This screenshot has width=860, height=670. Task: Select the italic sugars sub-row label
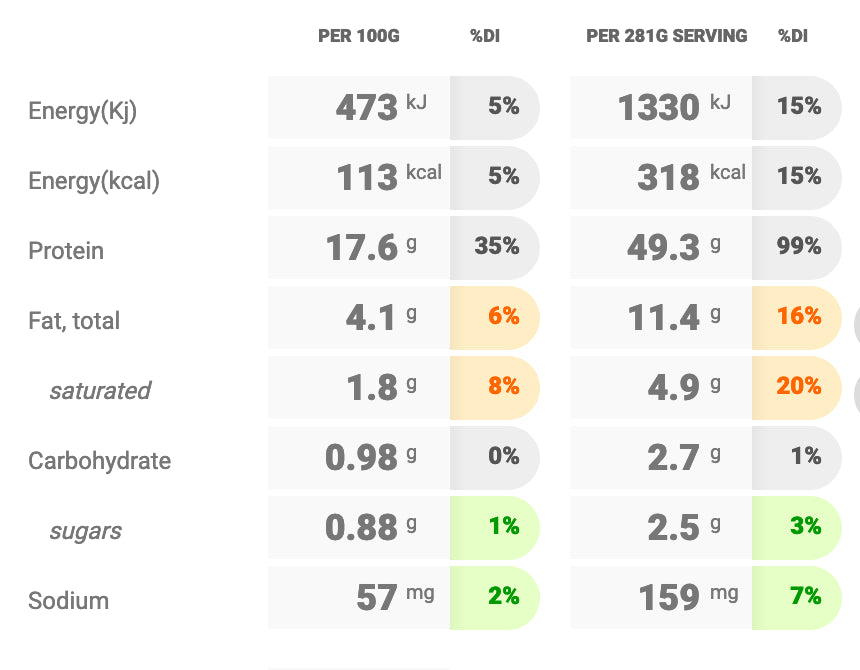tap(85, 531)
